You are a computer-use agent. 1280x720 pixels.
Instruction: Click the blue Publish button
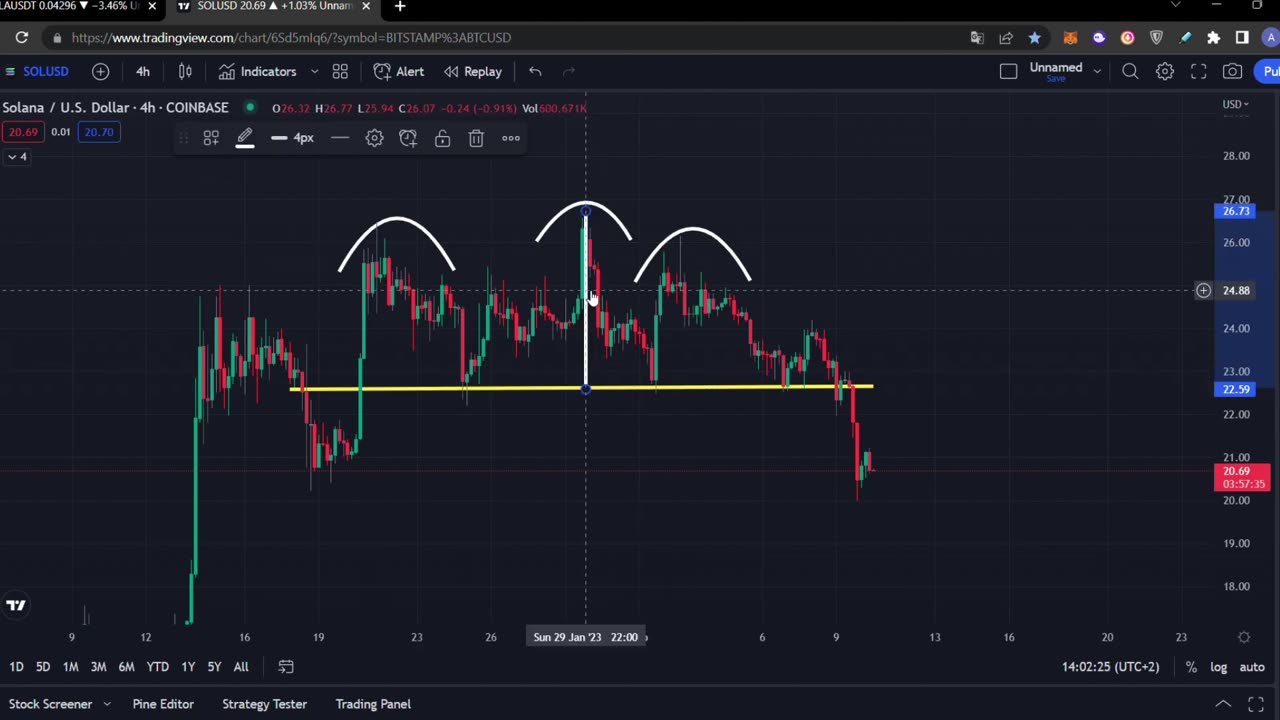(x=1268, y=72)
